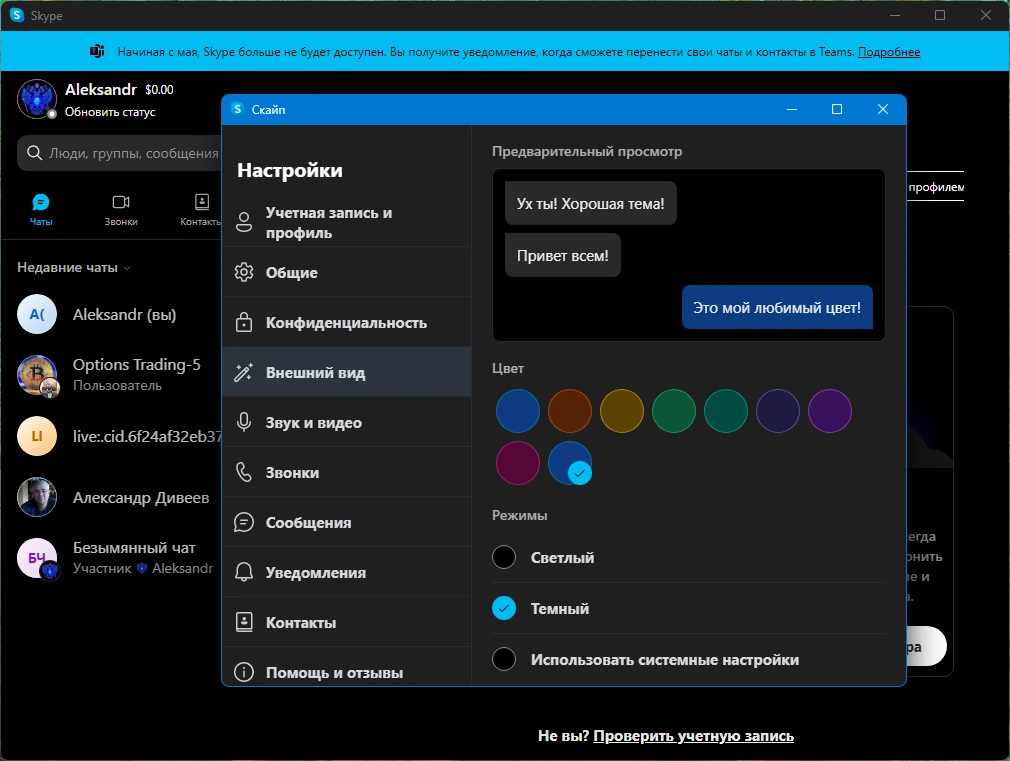Open Звук и видео settings section
This screenshot has height=761, width=1010.
(x=347, y=422)
